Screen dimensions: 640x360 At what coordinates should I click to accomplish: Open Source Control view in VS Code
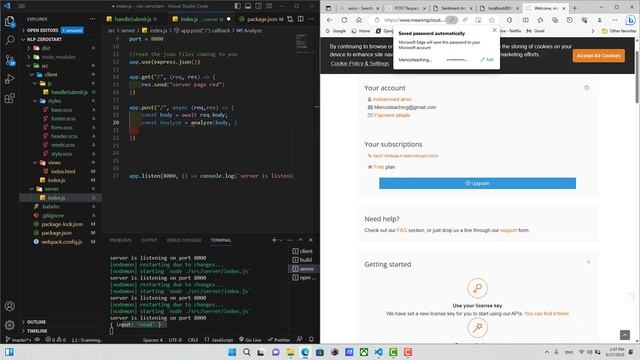pos(9,60)
